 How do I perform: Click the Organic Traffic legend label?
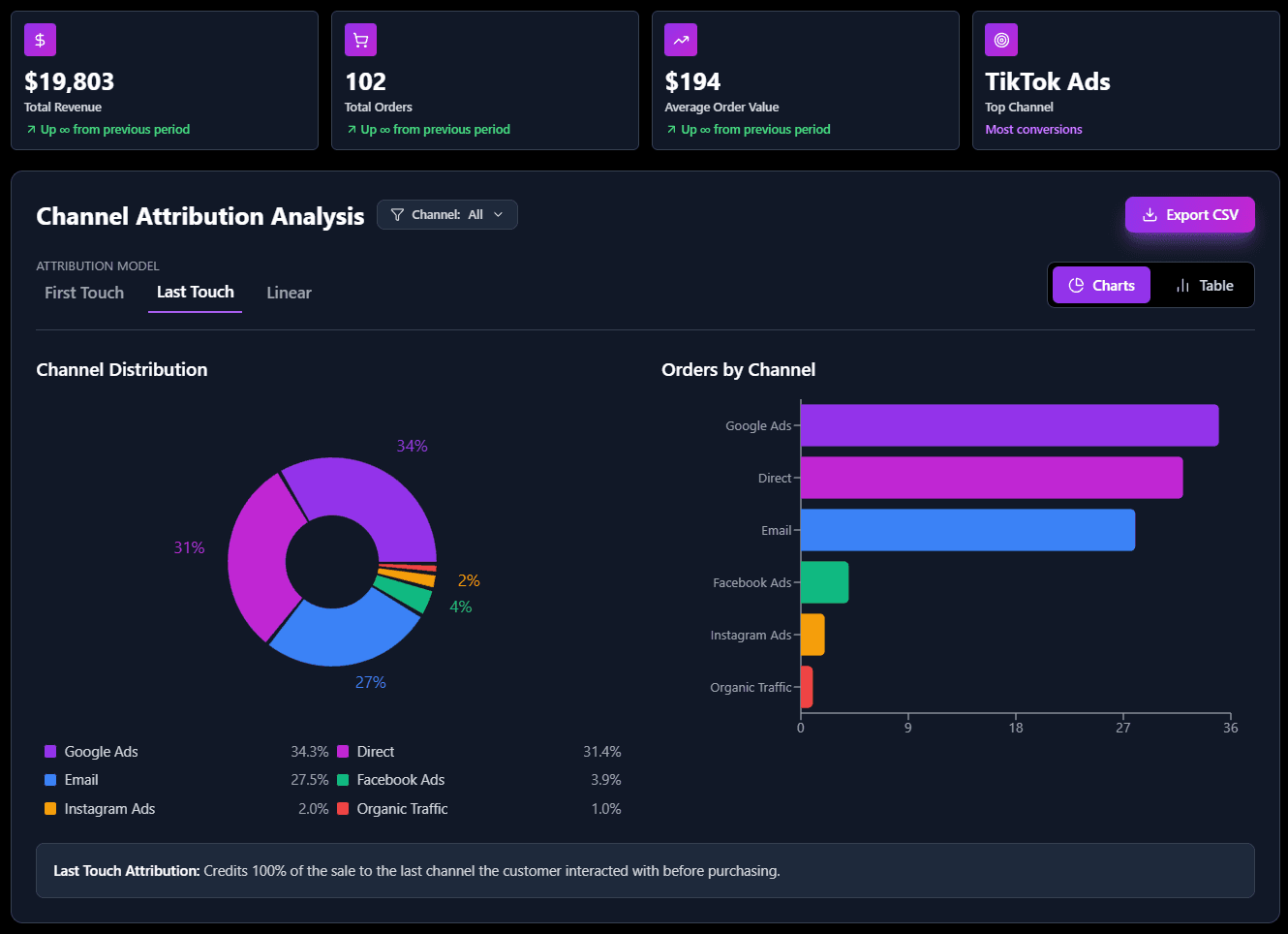point(401,808)
